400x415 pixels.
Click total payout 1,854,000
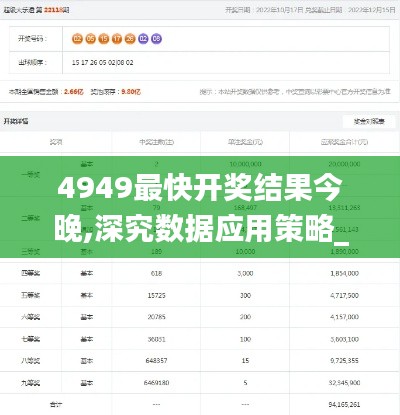344,273
